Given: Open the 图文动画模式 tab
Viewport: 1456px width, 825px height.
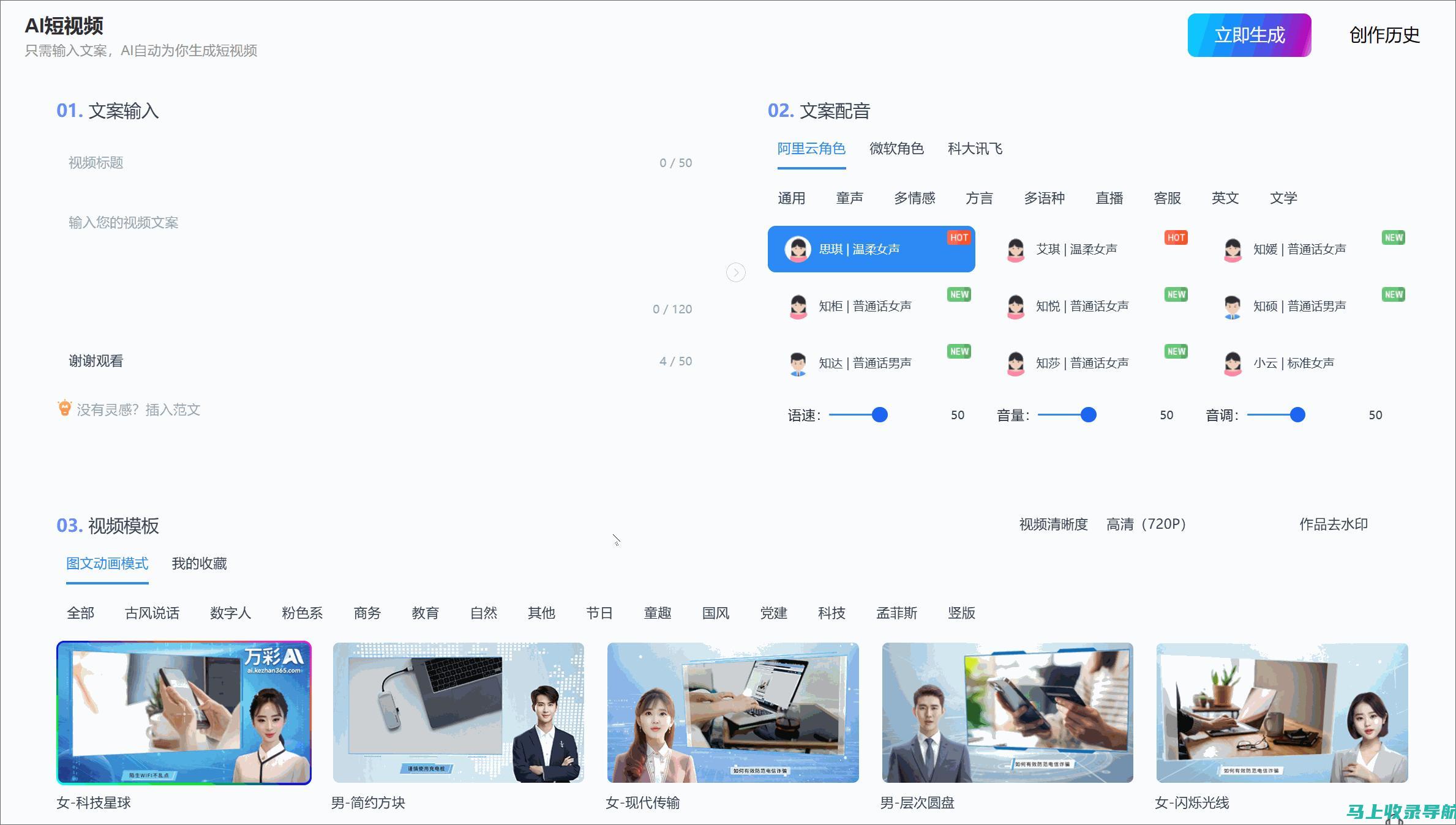Looking at the screenshot, I should click(x=107, y=564).
